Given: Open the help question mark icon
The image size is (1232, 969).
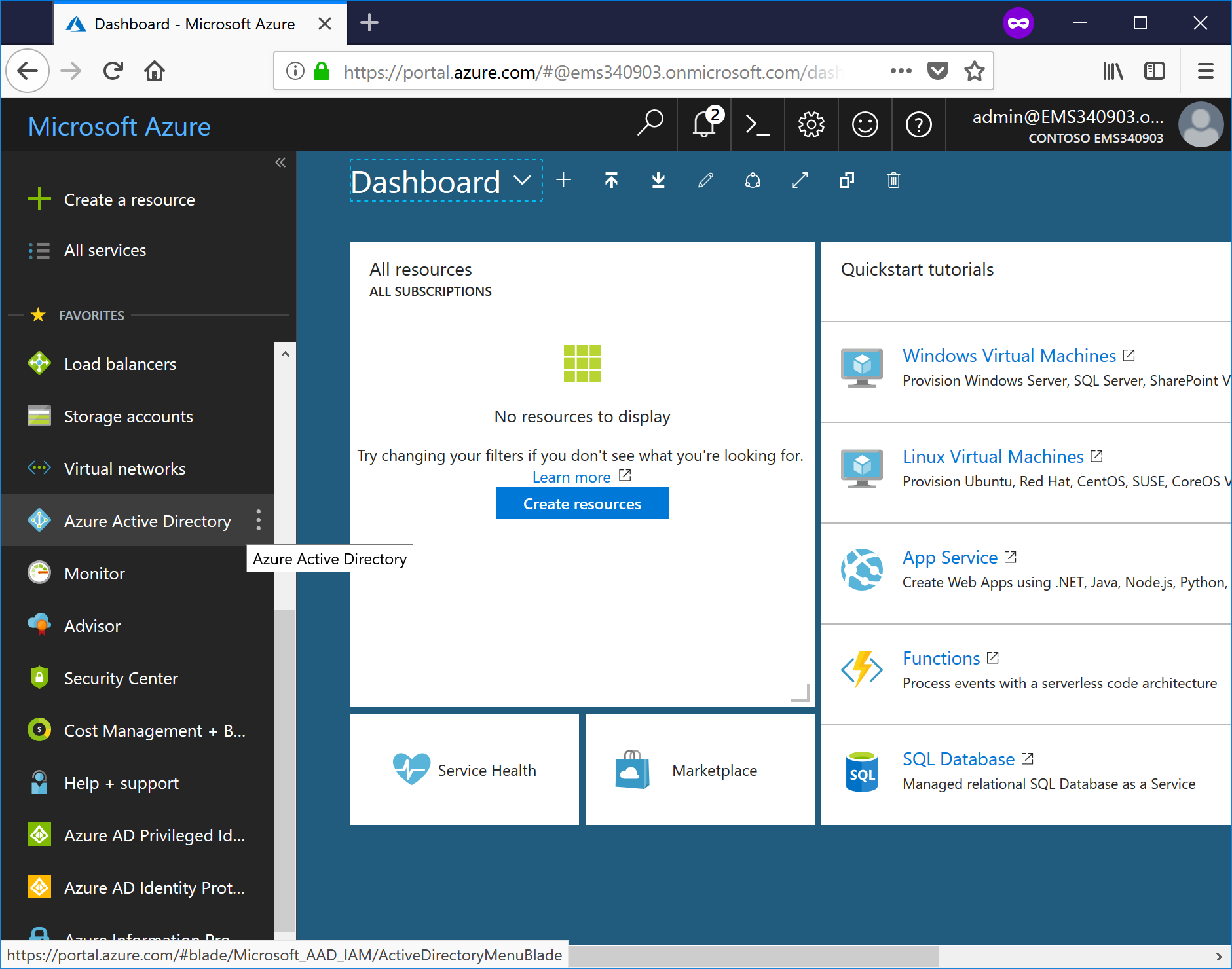Looking at the screenshot, I should coord(919,124).
